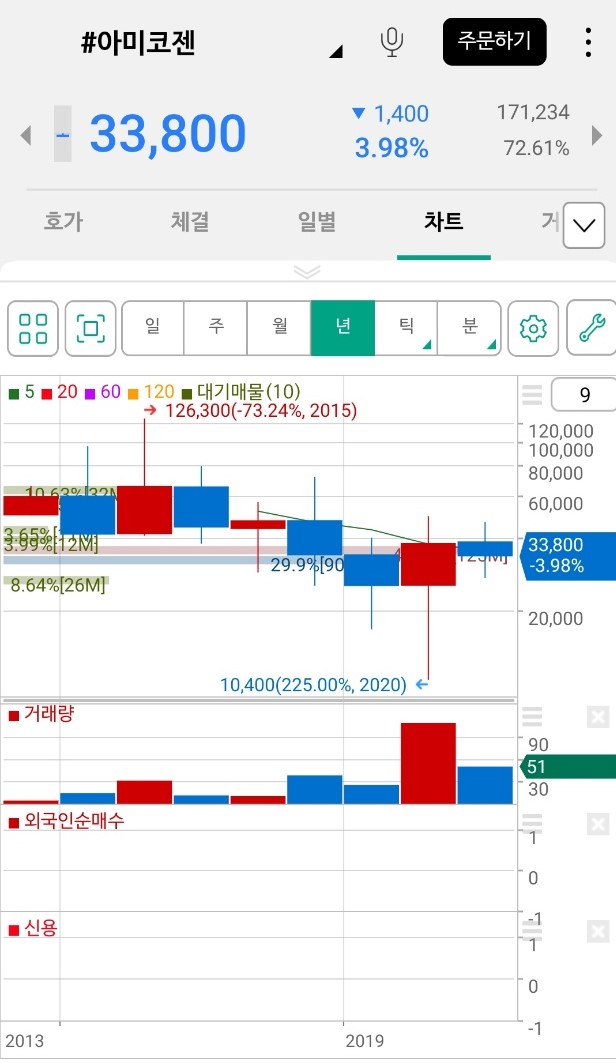
Task: Go to next stock with right arrow
Action: tap(596, 135)
